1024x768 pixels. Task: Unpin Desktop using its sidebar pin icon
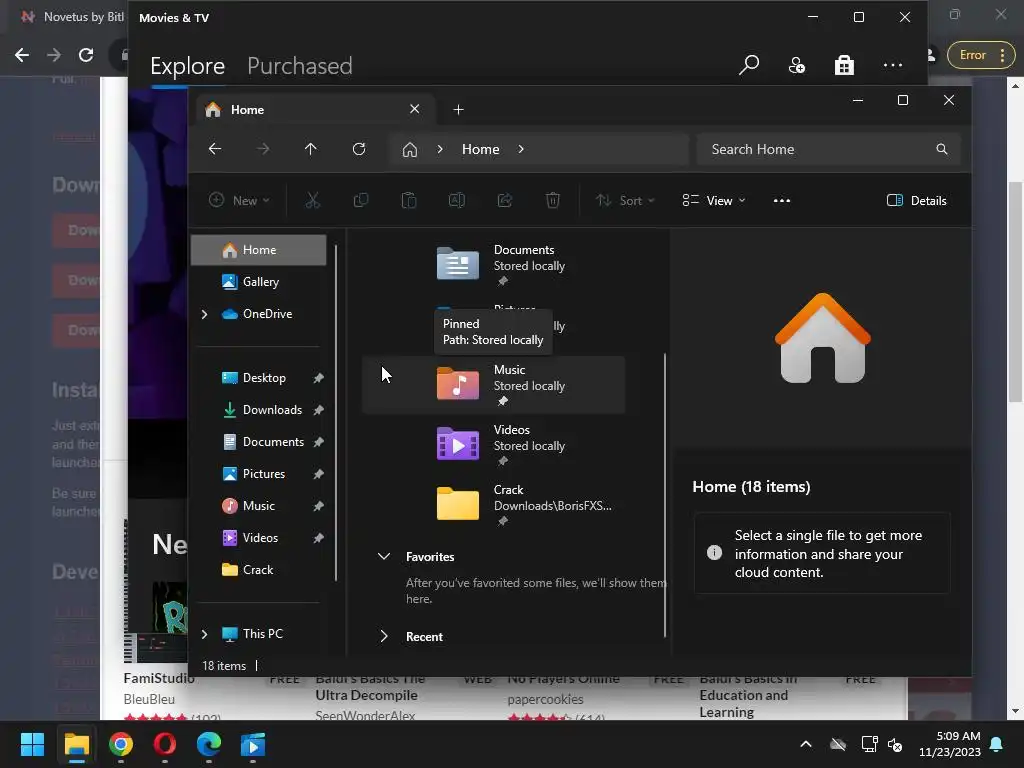click(318, 378)
